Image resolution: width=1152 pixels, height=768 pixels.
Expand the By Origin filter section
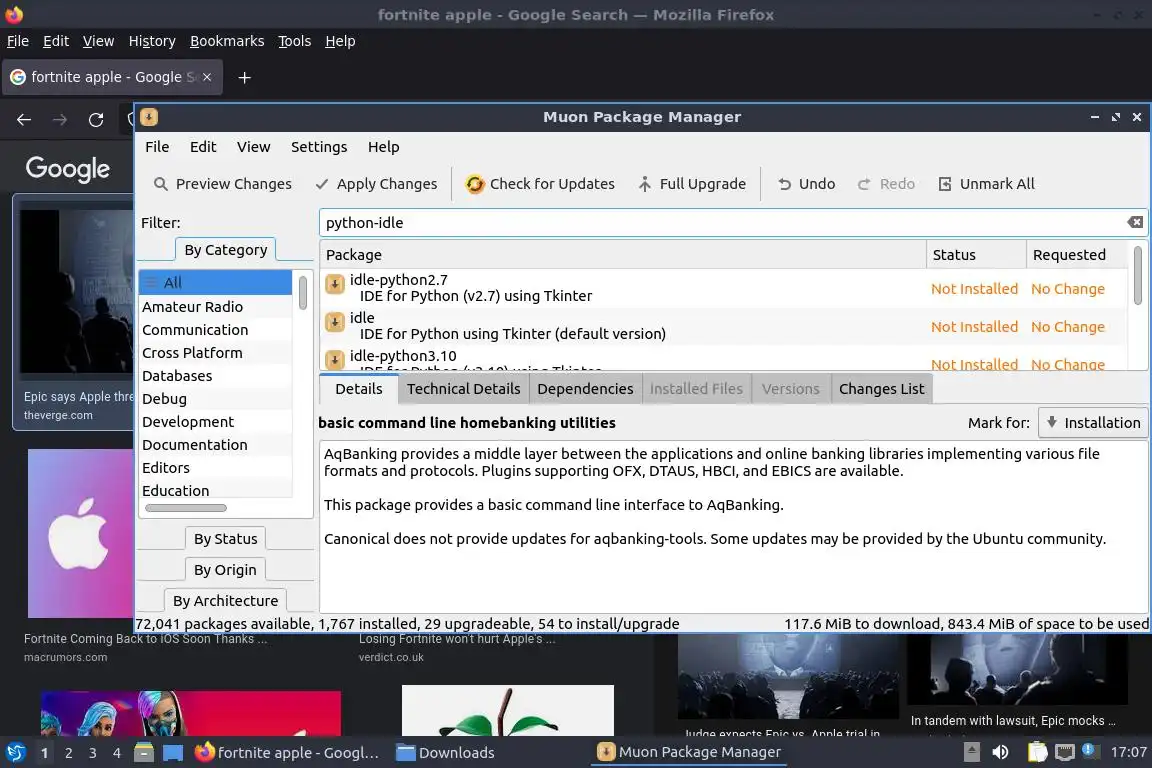click(x=225, y=570)
